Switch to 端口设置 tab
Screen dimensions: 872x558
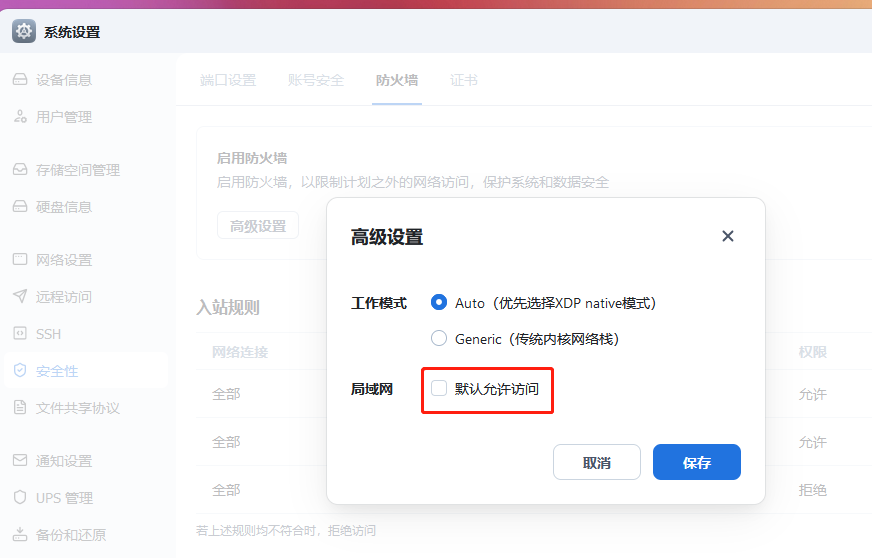(x=228, y=81)
